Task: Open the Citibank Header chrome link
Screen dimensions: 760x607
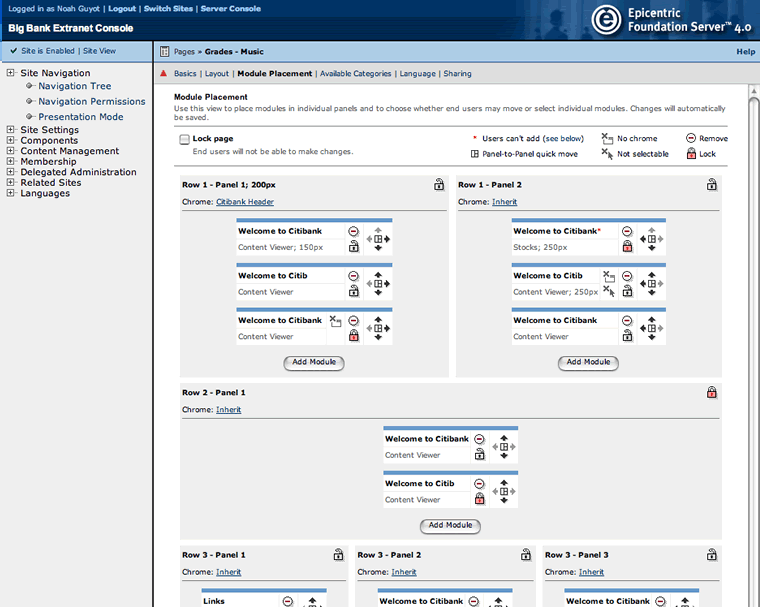Action: (245, 202)
